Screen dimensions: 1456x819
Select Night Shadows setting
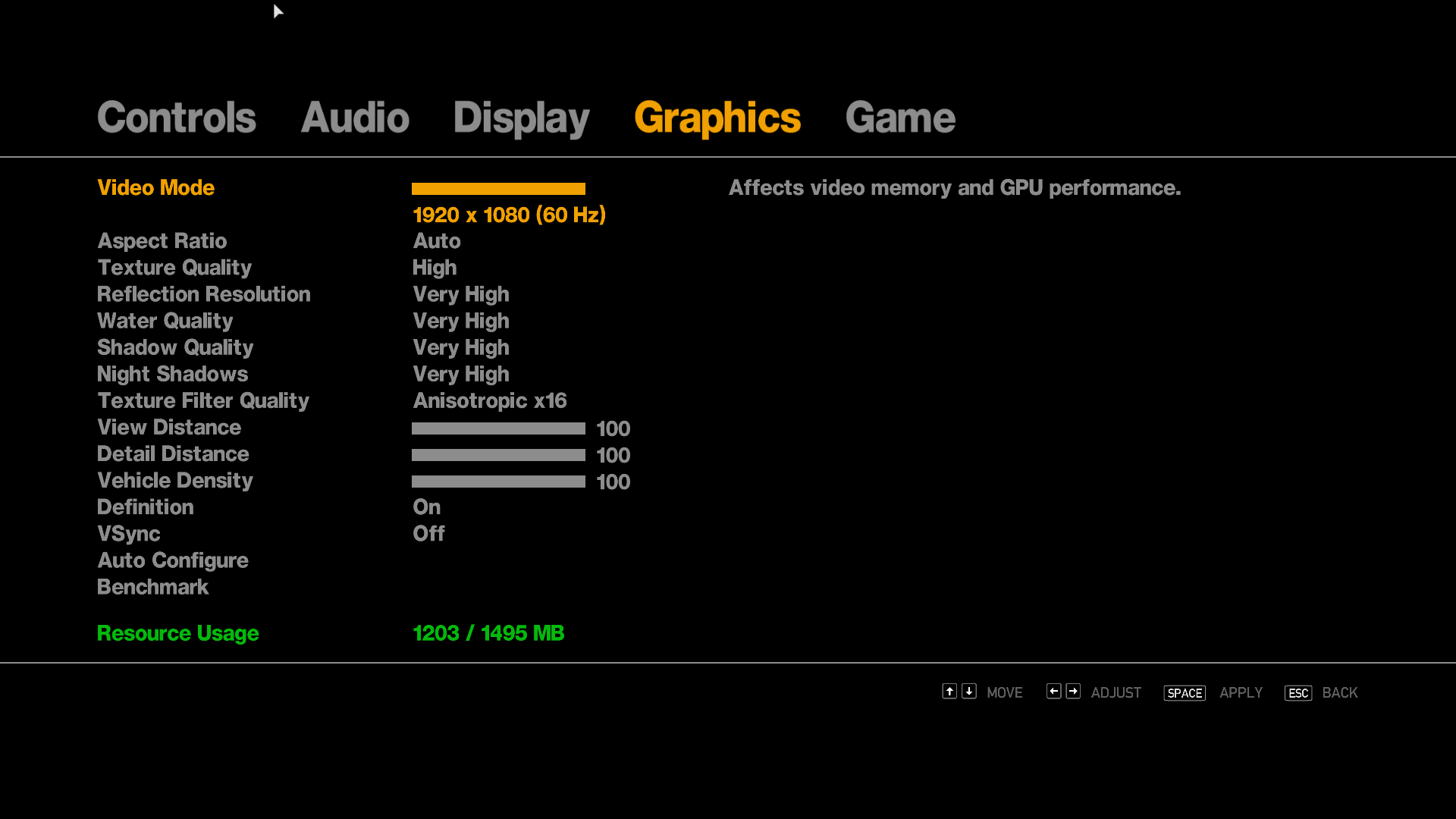(172, 373)
